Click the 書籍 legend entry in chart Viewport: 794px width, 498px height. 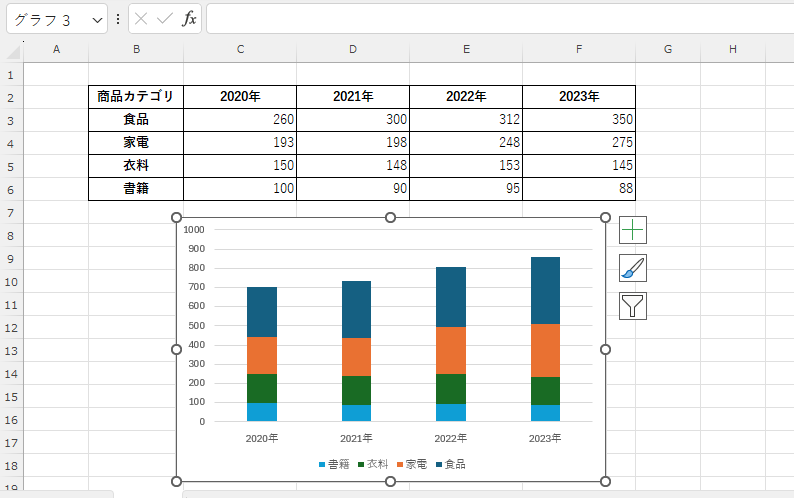coord(334,464)
